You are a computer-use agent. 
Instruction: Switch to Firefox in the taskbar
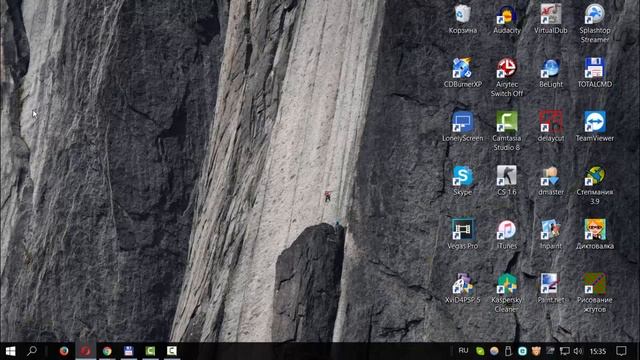(64, 351)
